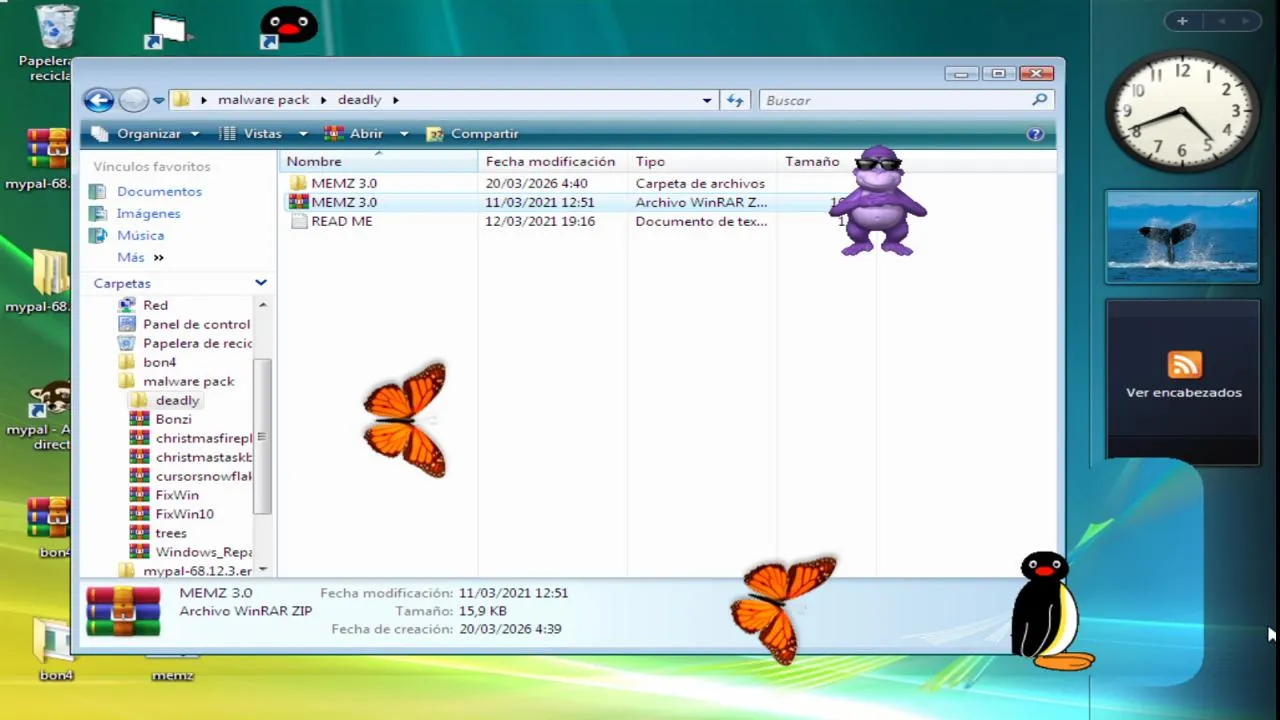This screenshot has height=720, width=1280.
Task: Open the address bar history dropdown
Action: point(707,100)
